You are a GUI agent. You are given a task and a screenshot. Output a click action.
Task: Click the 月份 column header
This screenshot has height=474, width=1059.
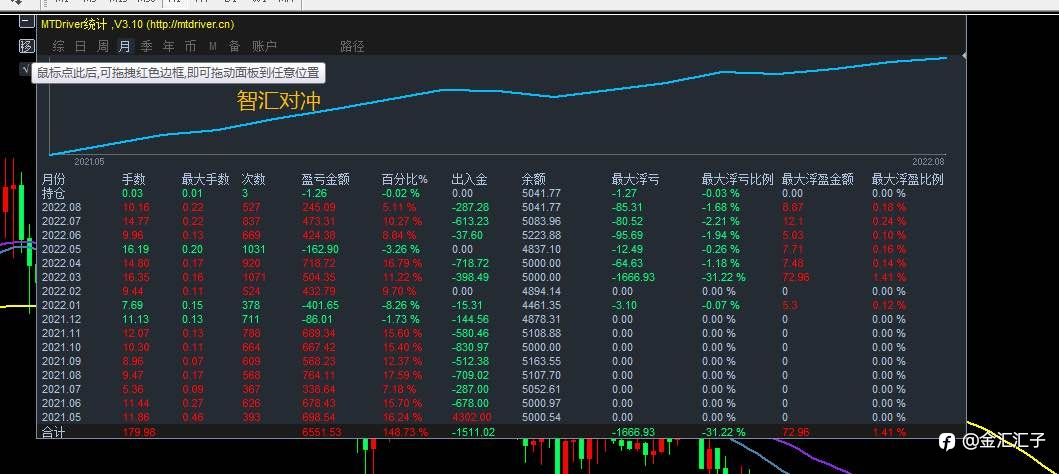point(54,180)
